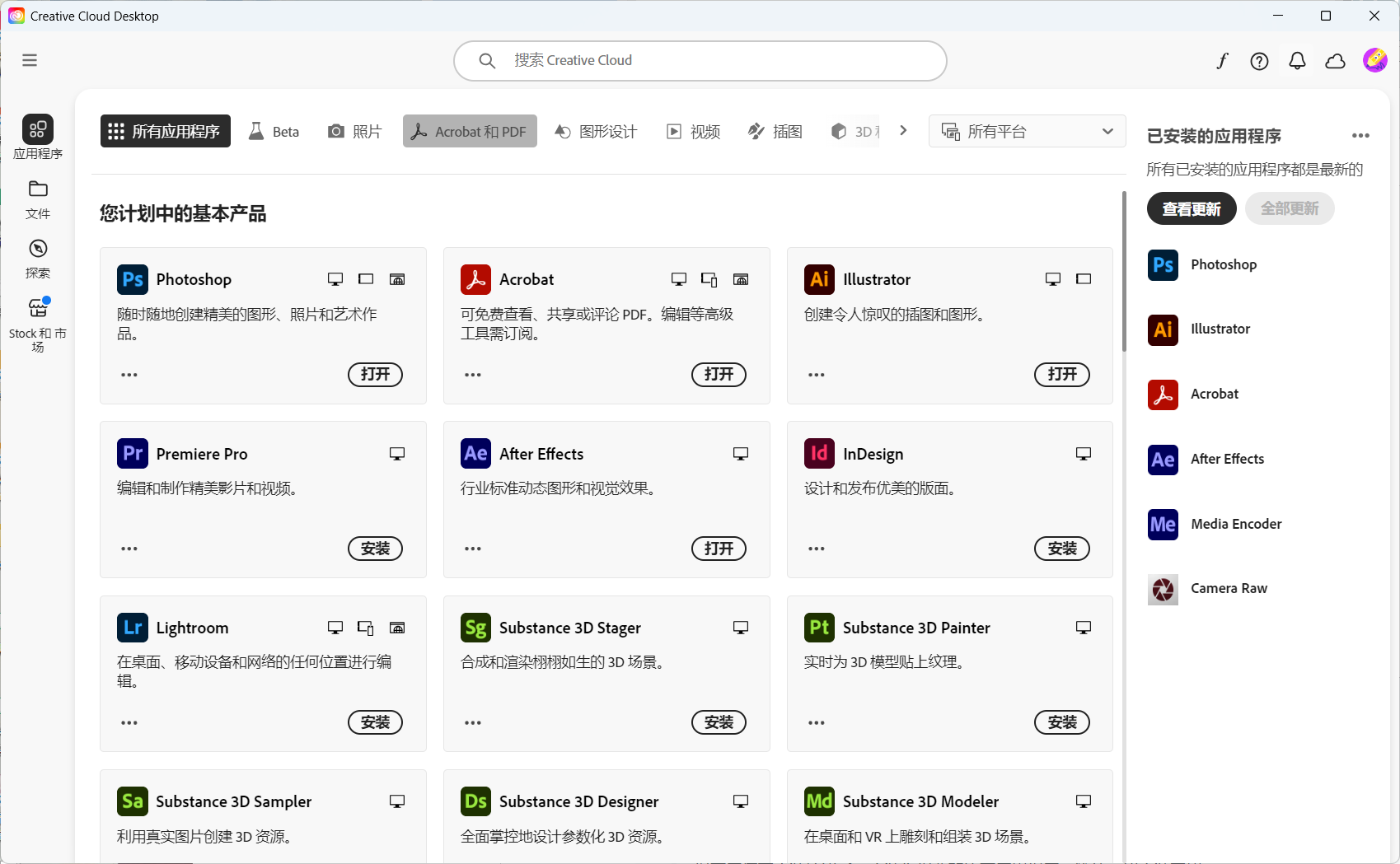Install InDesign

(x=1062, y=549)
